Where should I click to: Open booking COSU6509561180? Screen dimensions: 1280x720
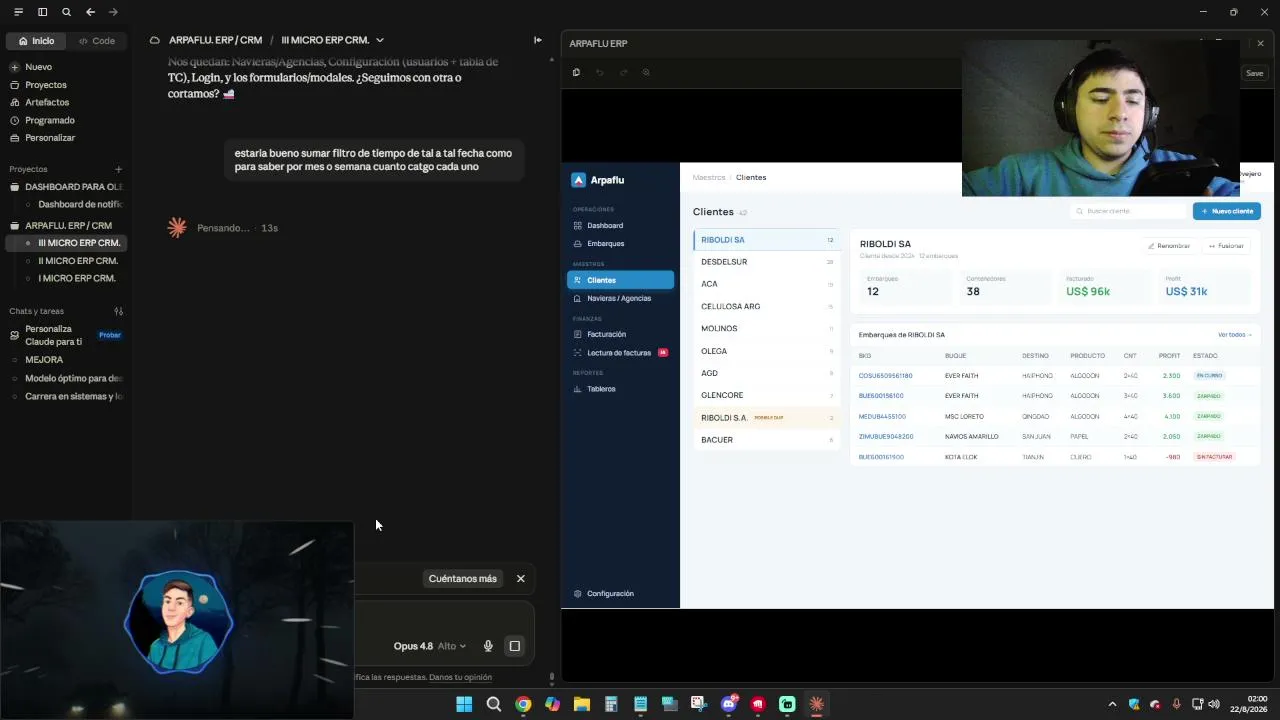click(885, 376)
